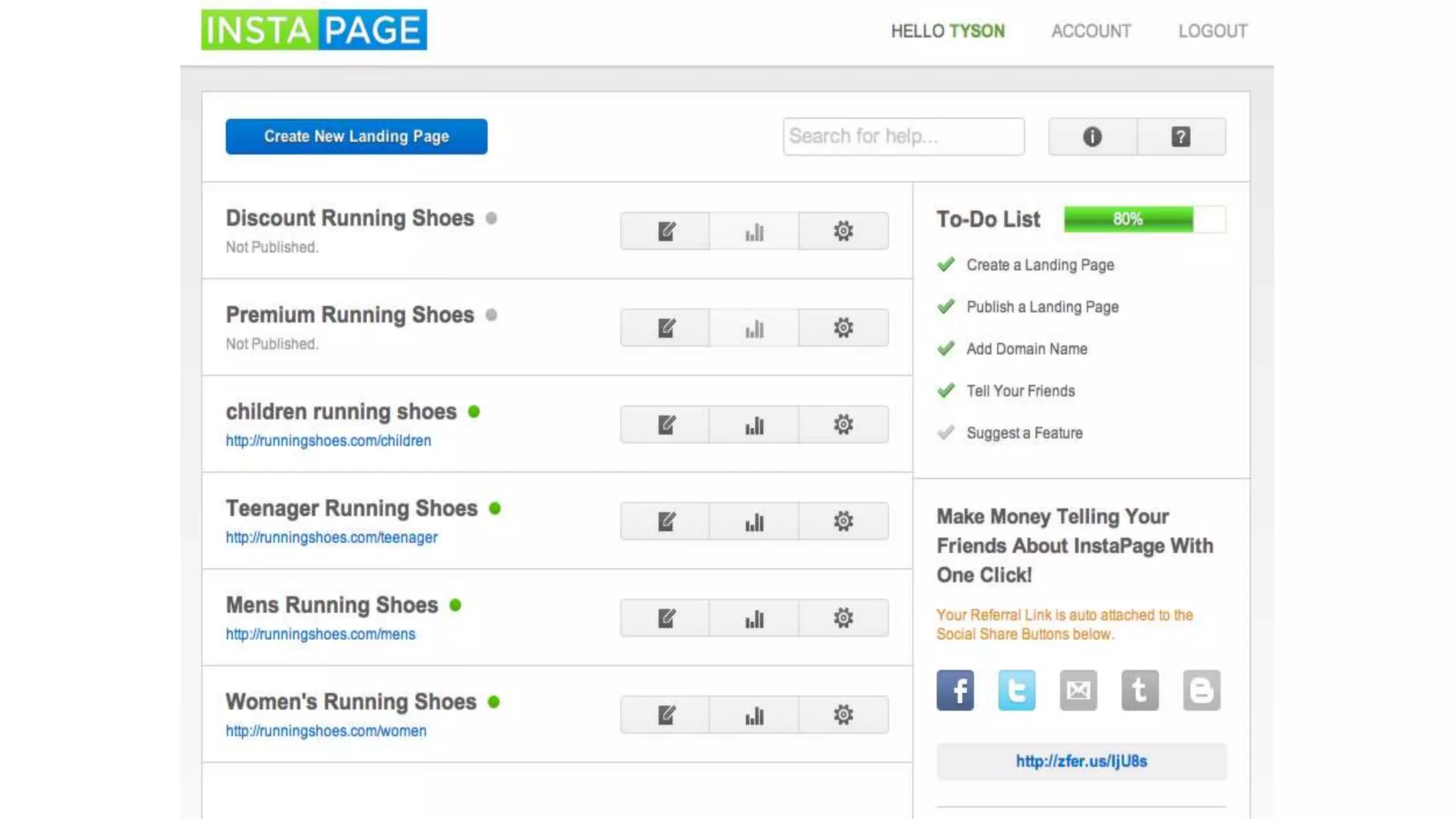1456x819 pixels.
Task: Edit the Discount Running Shoes page
Action: coord(665,231)
